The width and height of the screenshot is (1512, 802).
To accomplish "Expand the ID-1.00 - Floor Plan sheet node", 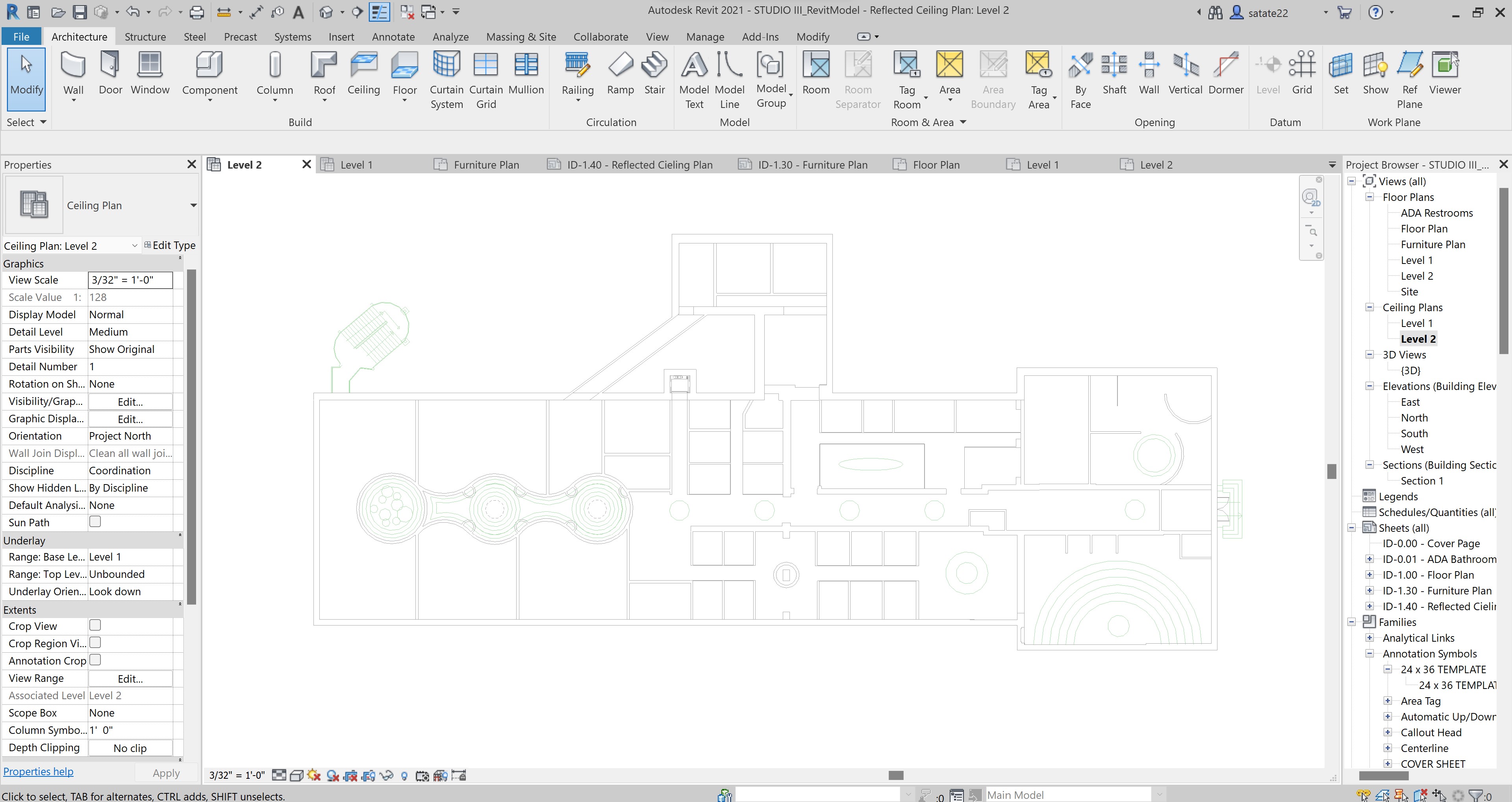I will 1369,575.
